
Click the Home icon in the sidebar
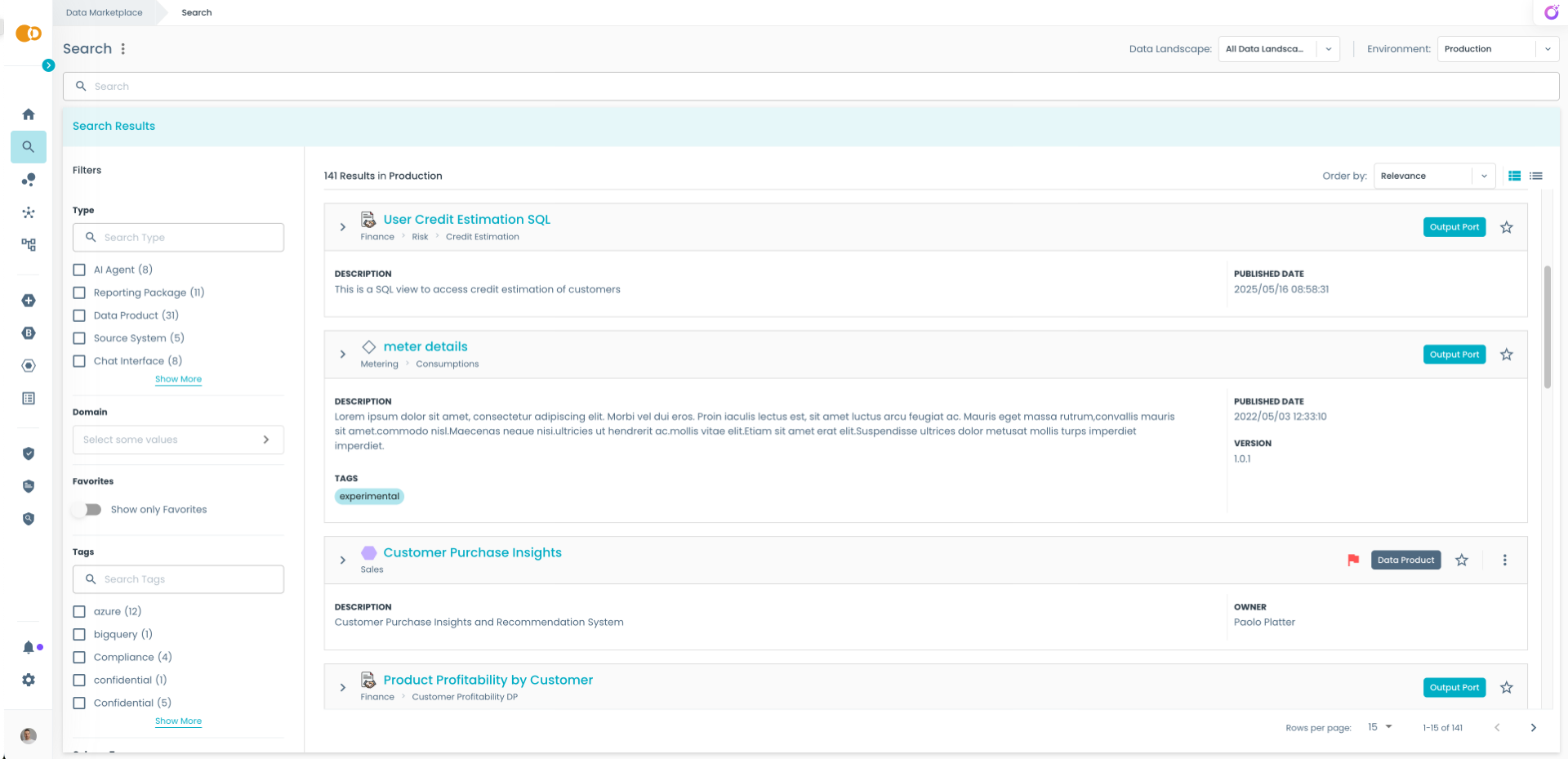point(29,114)
